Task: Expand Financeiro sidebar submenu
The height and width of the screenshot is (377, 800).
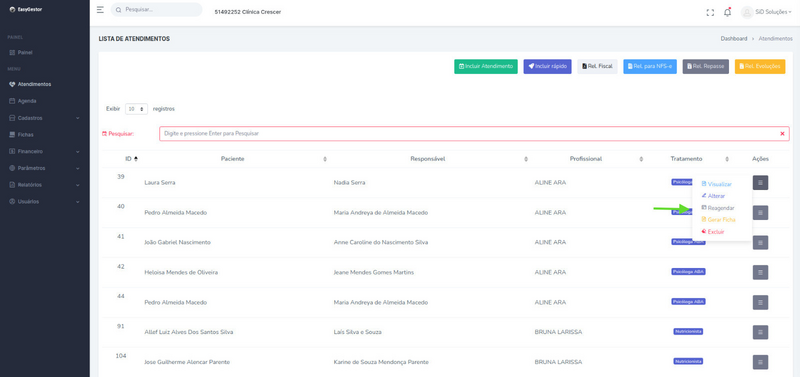Action: click(45, 152)
